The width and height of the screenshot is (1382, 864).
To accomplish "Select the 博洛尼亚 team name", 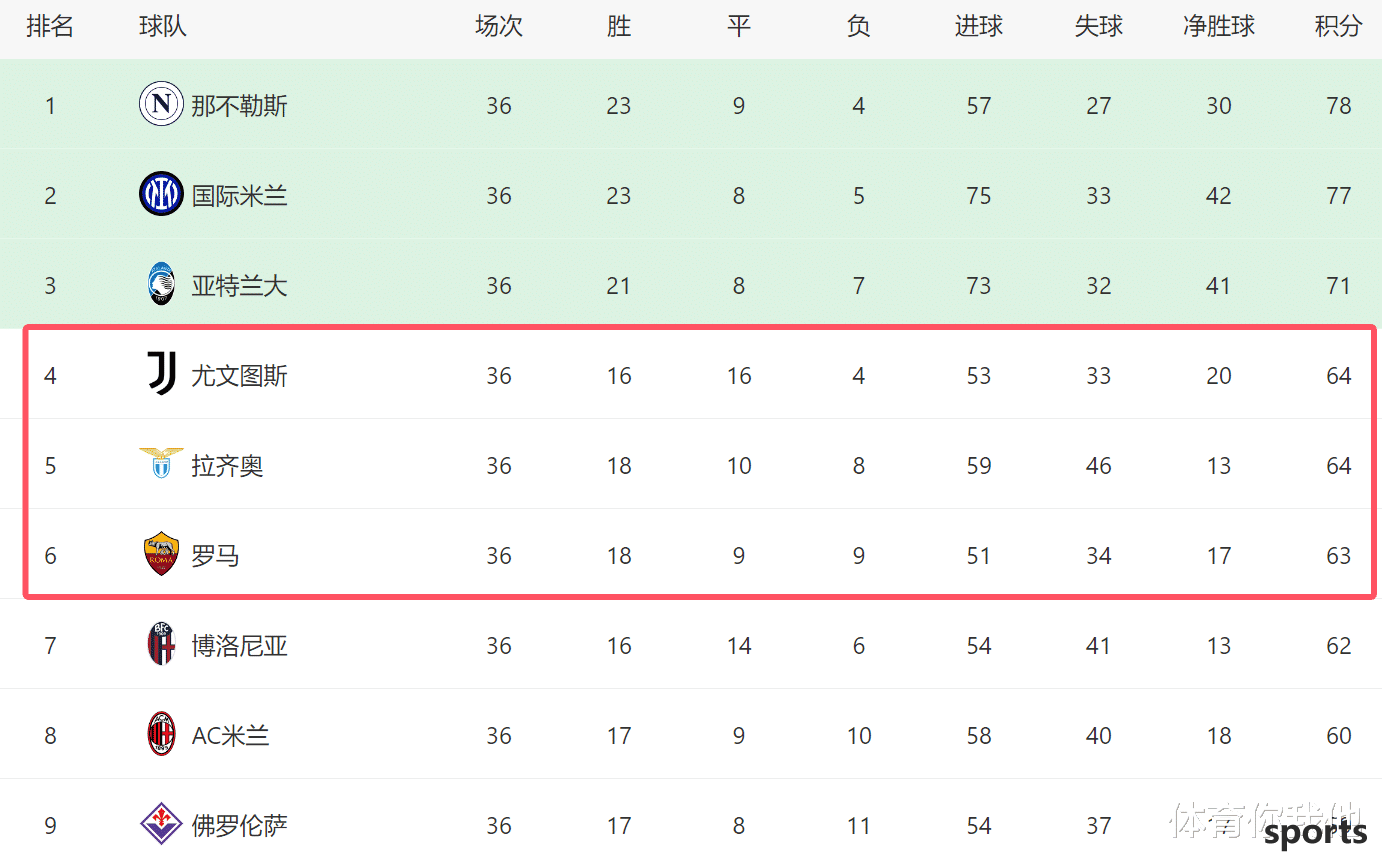I will coord(239,646).
